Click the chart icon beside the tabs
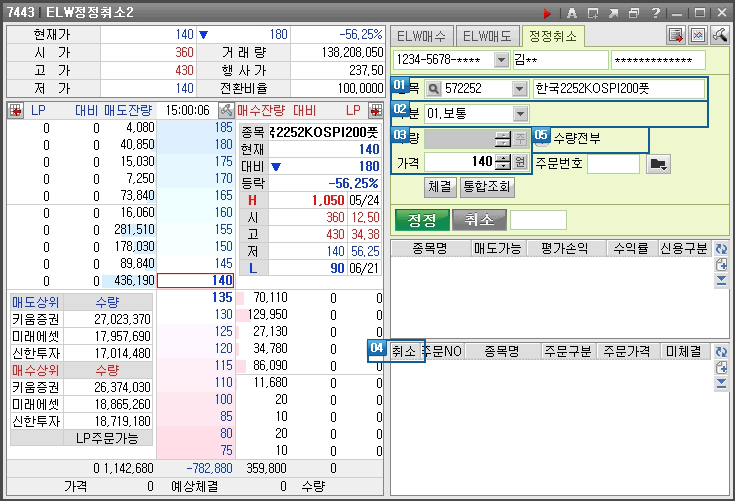Image resolution: width=735 pixels, height=501 pixels. (x=698, y=36)
